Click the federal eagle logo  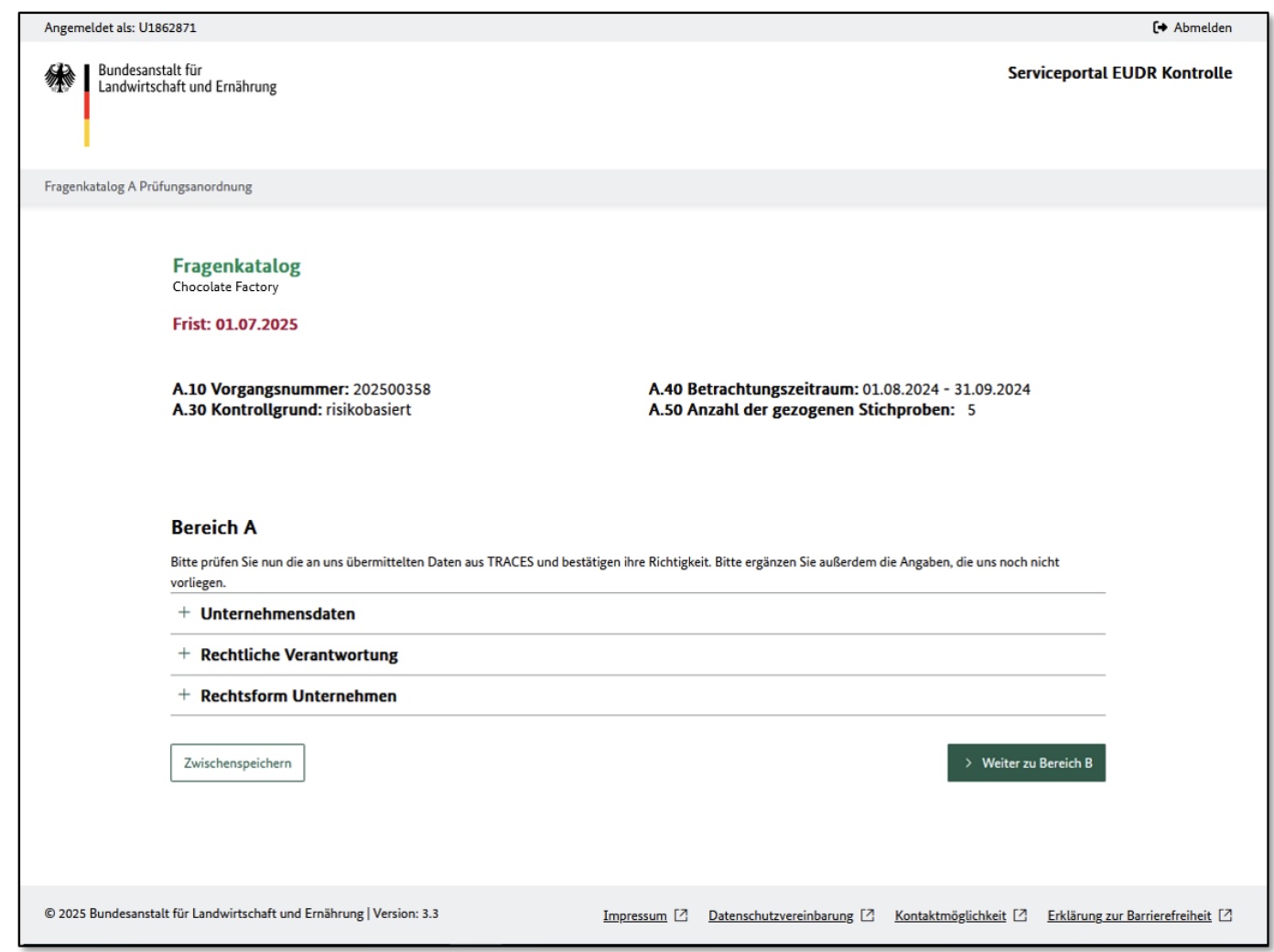[x=60, y=79]
